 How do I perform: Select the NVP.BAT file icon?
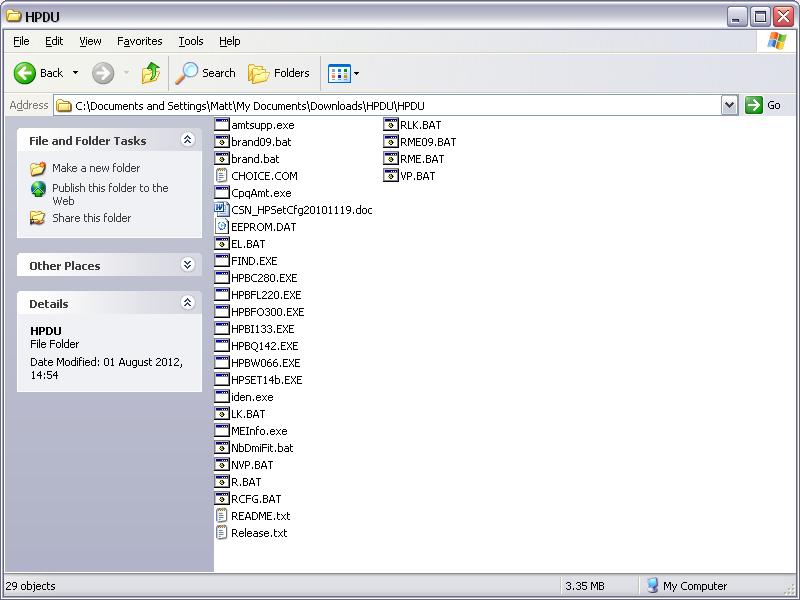(222, 465)
